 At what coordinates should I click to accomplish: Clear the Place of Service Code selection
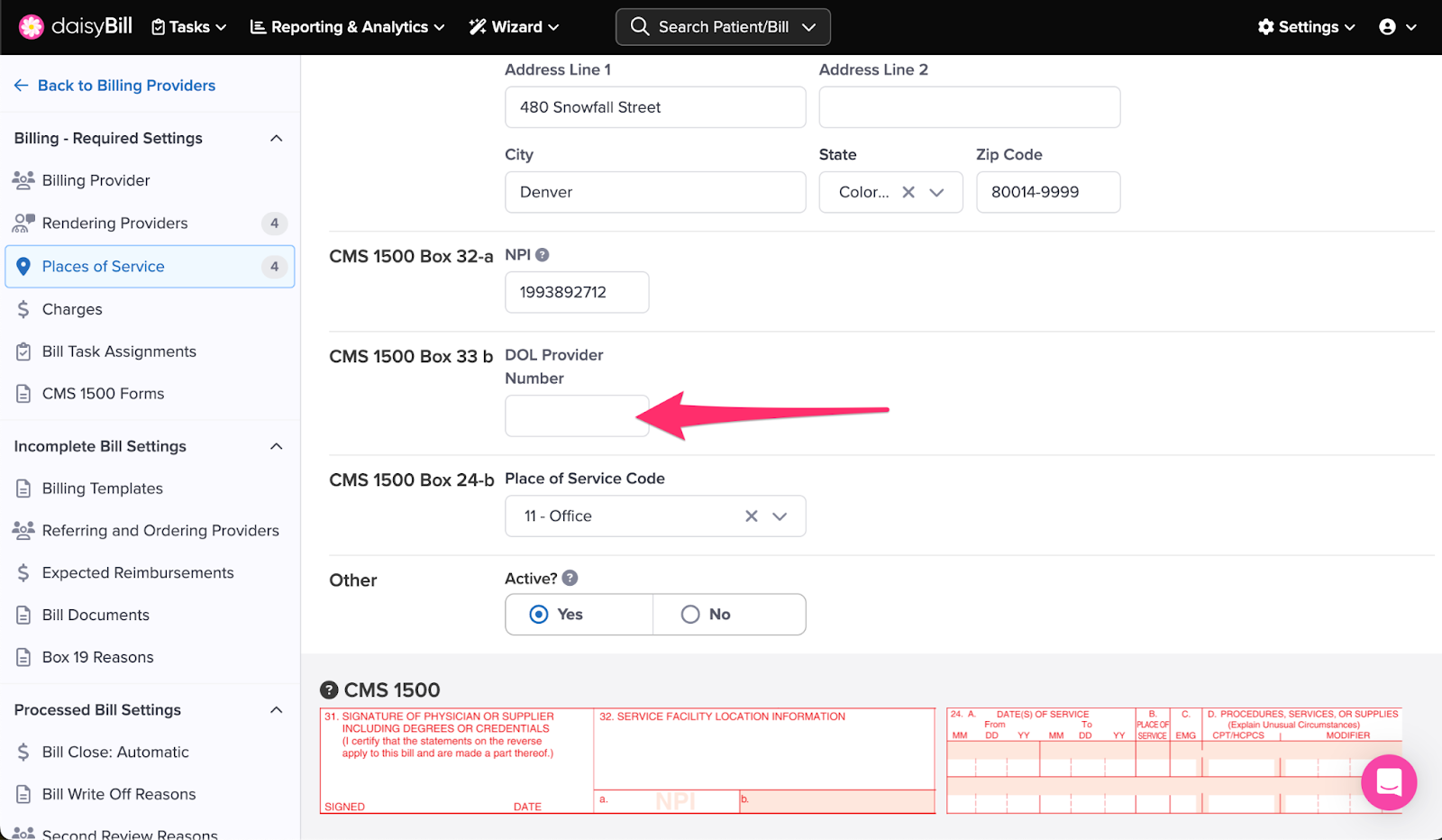pos(751,516)
